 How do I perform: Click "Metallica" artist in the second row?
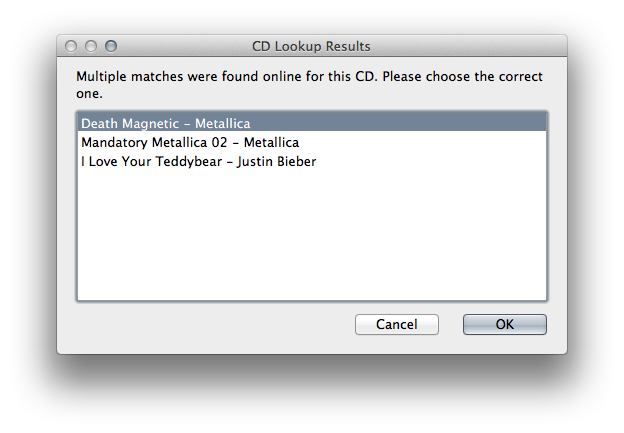pyautogui.click(x=272, y=143)
